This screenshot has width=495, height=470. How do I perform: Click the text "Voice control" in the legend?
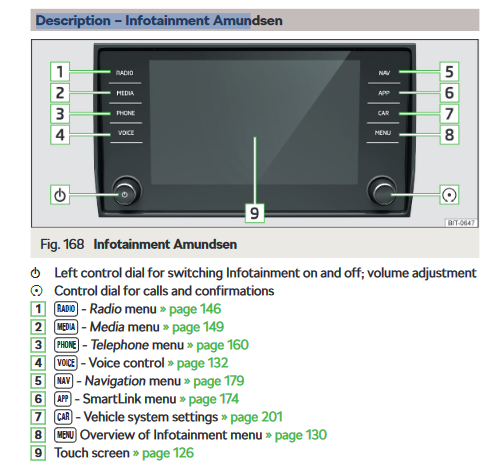(x=127, y=363)
